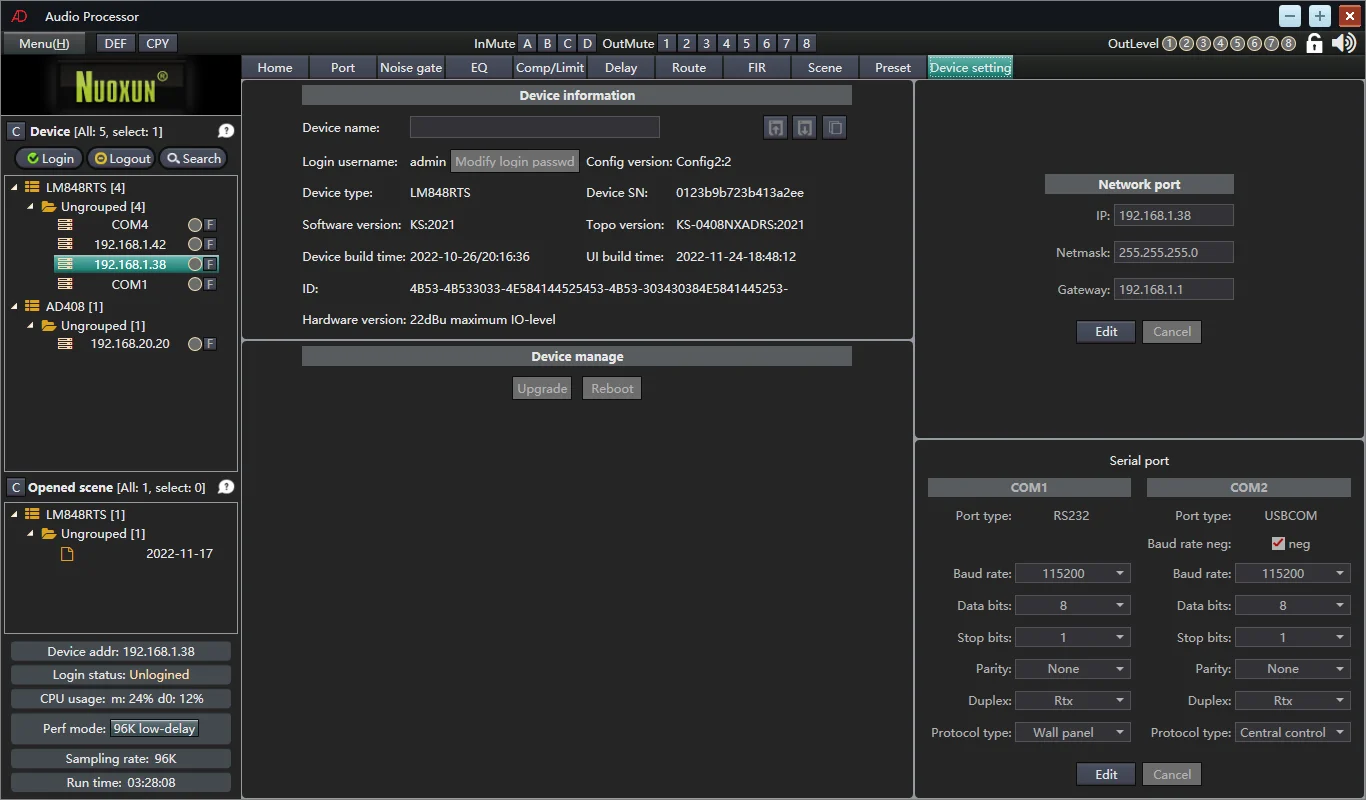
Task: Click the download icon beside Device name
Action: pyautogui.click(x=804, y=127)
